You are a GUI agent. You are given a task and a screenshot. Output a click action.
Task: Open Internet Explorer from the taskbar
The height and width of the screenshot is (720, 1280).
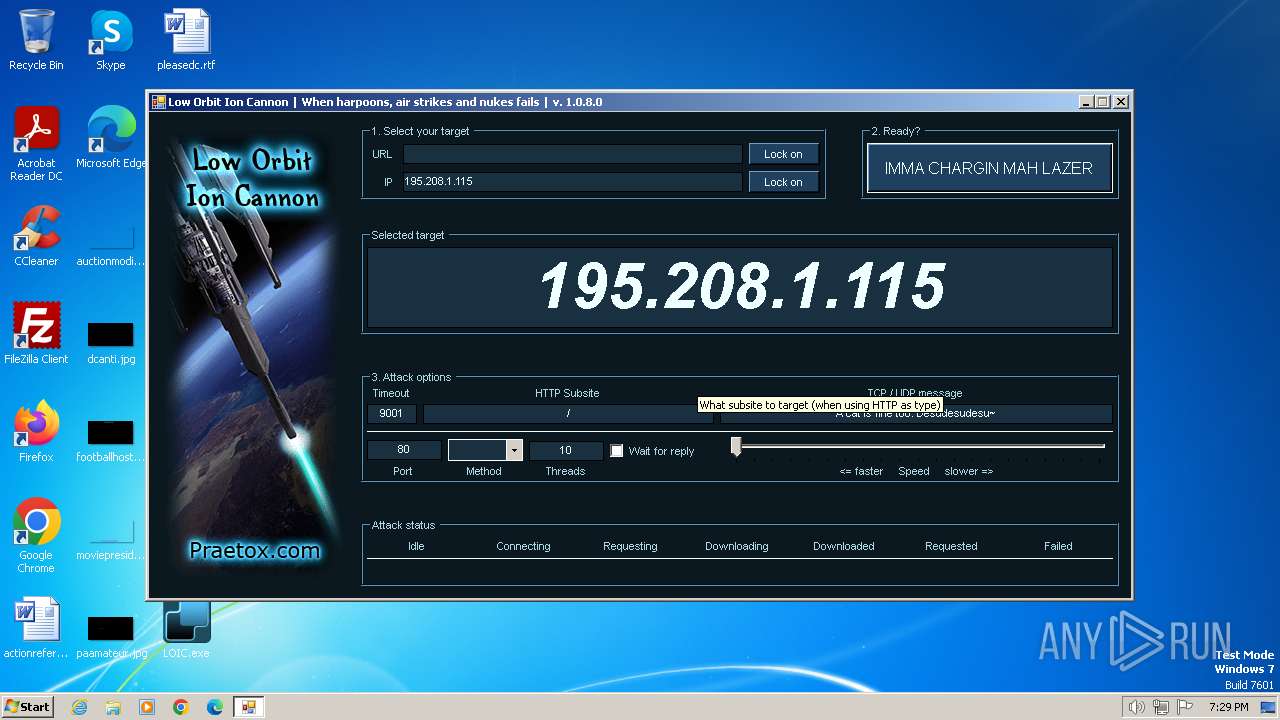click(79, 707)
